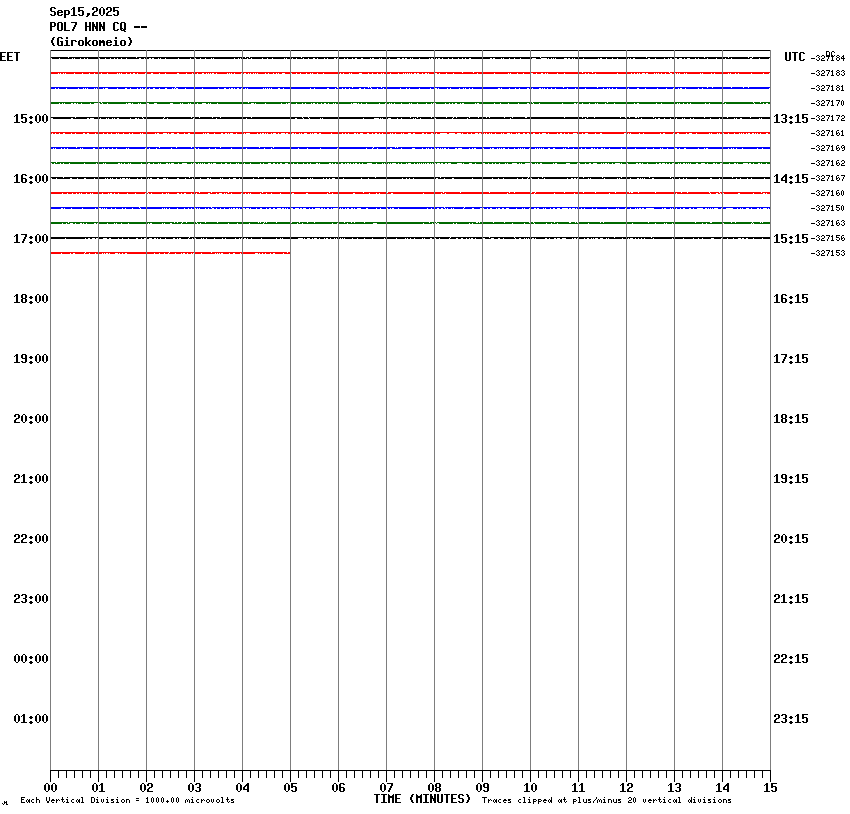Click the DC offset value "-327172"

(x=828, y=118)
